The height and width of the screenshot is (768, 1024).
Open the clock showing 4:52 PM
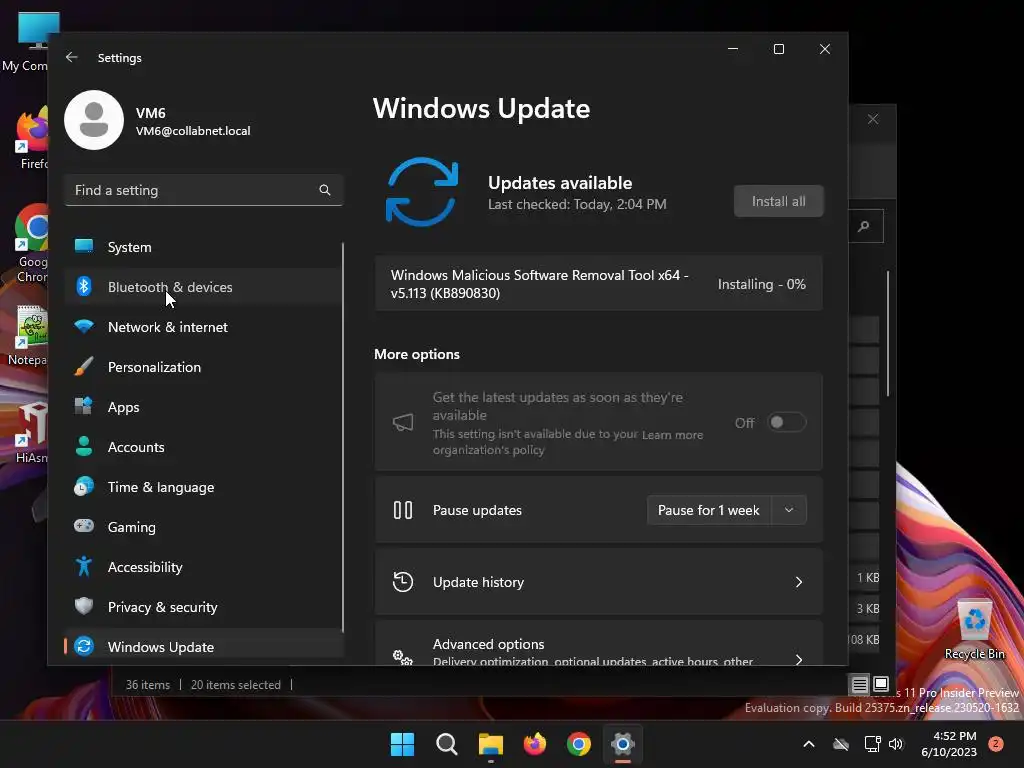pyautogui.click(x=949, y=744)
